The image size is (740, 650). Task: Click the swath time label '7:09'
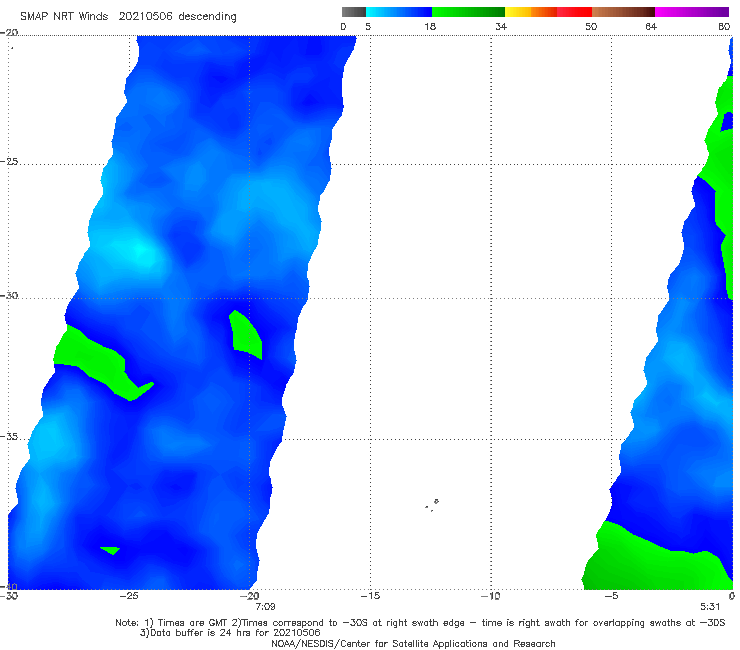coord(265,607)
